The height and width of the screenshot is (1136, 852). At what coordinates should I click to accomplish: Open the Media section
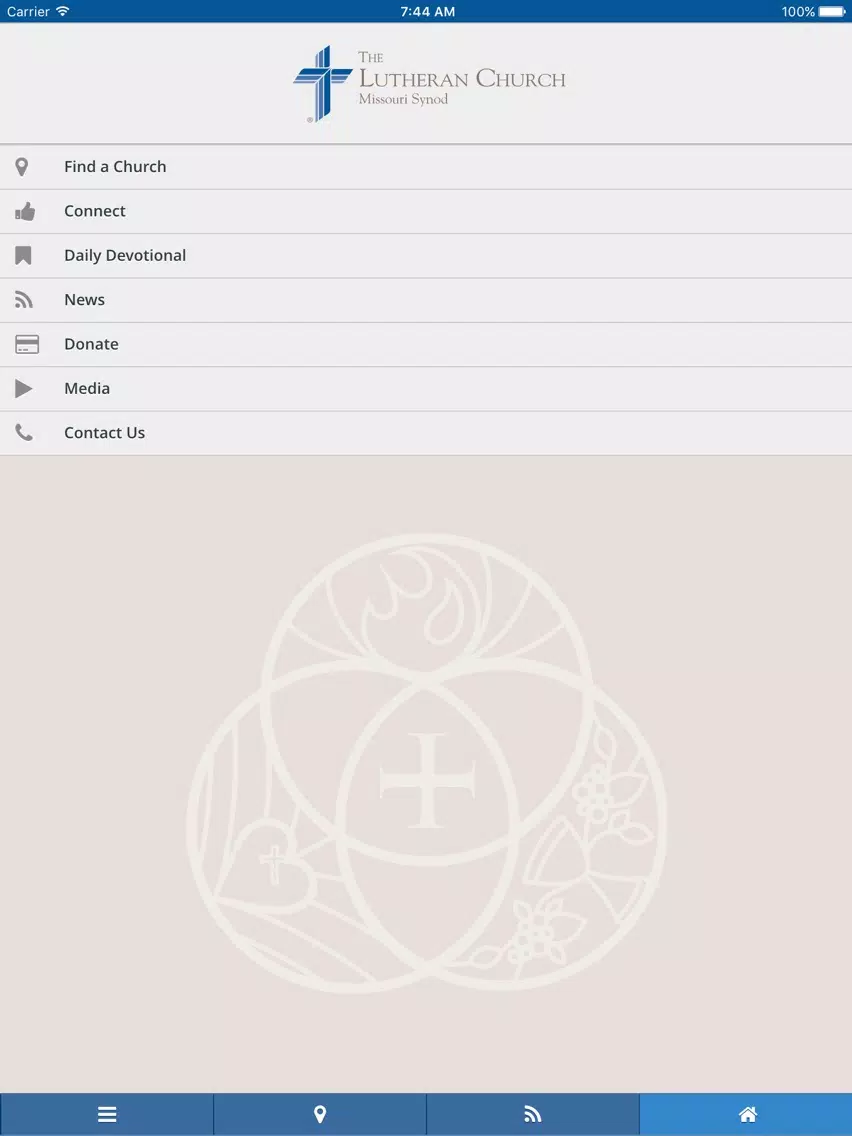pos(426,388)
